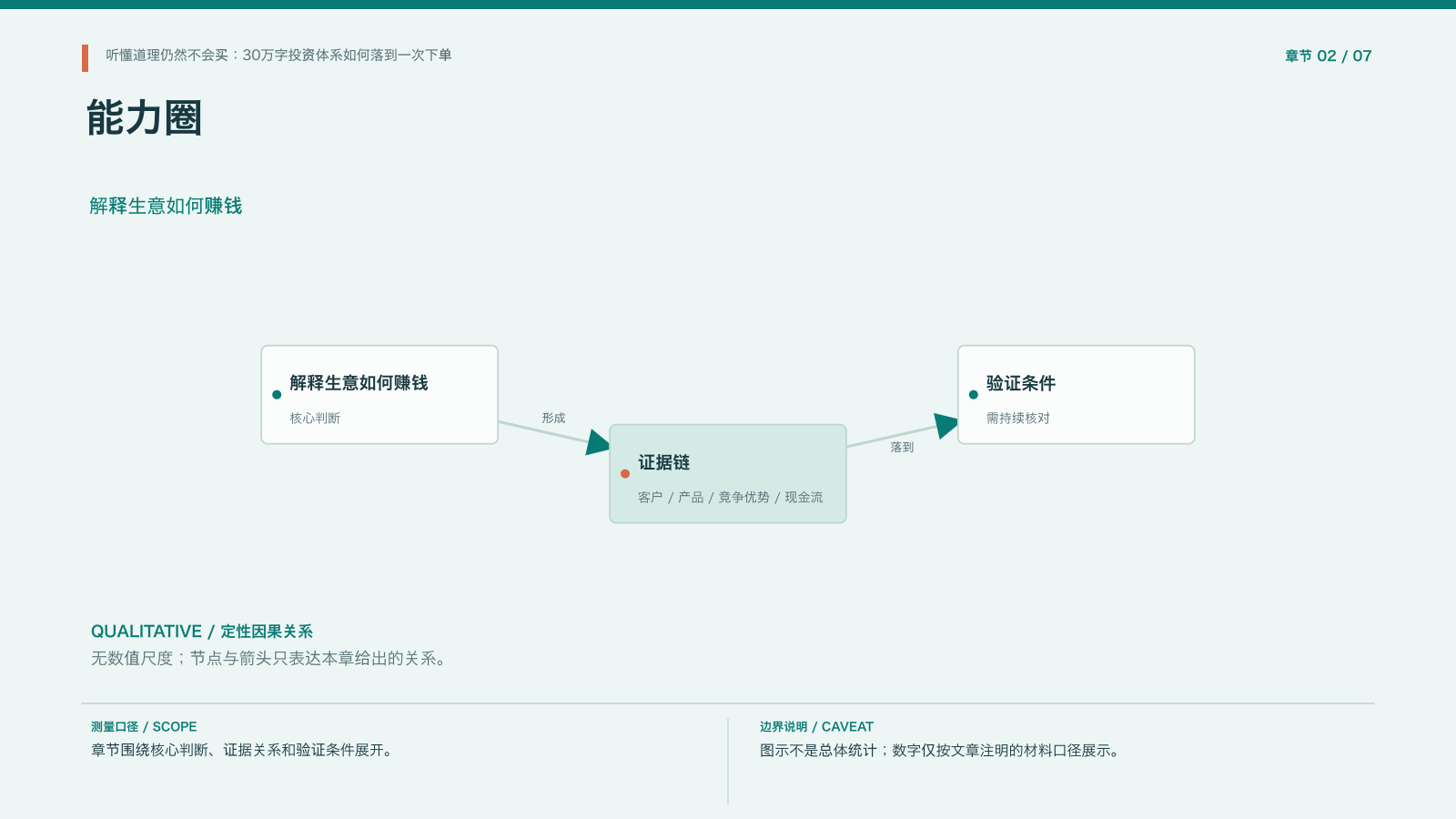
Task: Select the label 测量口径 / SCOPE
Action: (x=144, y=727)
